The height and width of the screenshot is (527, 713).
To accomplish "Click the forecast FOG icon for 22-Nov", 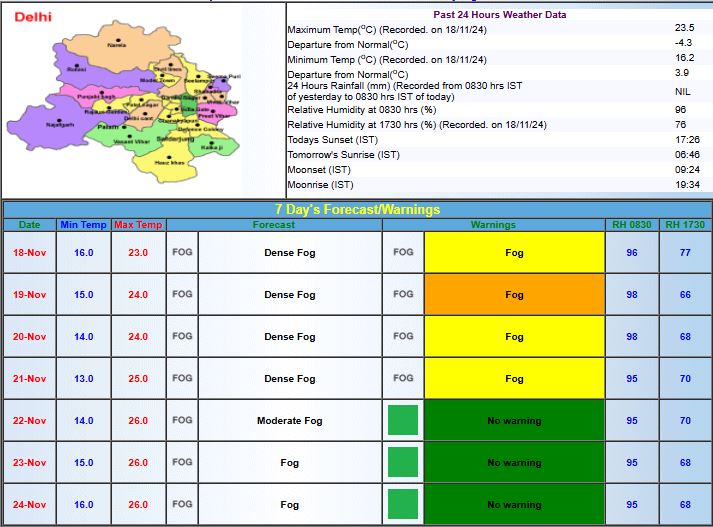I will (182, 420).
